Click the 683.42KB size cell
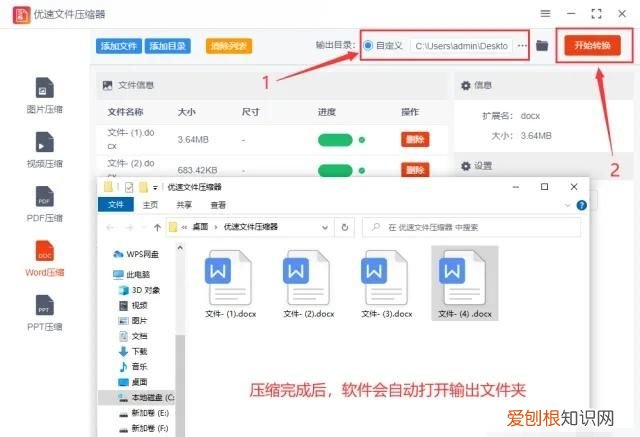The height and width of the screenshot is (437, 640). 197,170
